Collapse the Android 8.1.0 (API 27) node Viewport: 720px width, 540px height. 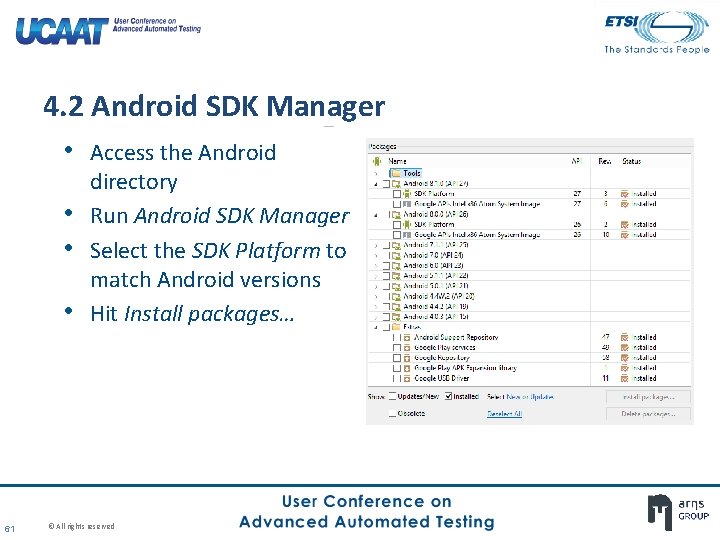pyautogui.click(x=376, y=184)
